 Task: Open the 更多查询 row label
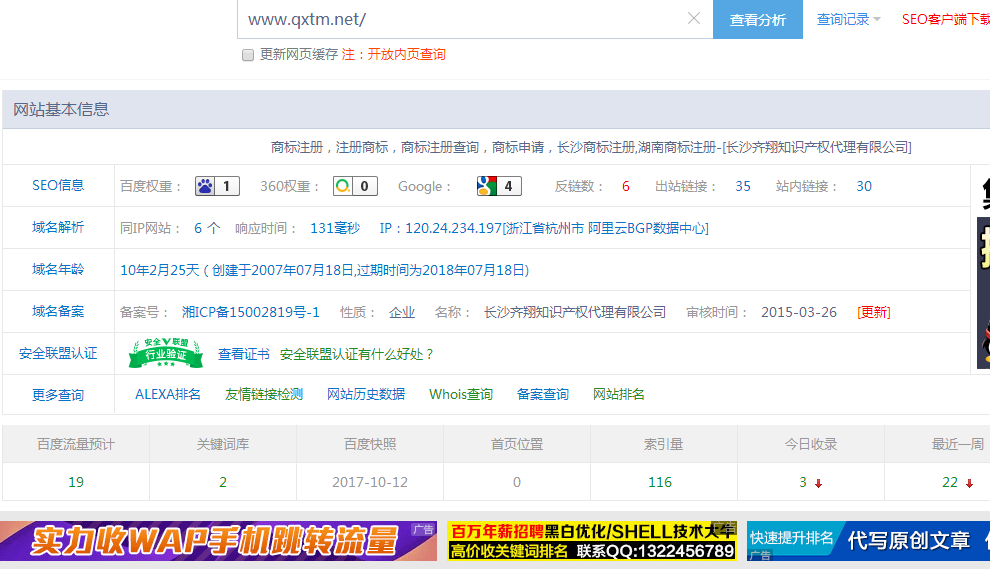[x=58, y=395]
